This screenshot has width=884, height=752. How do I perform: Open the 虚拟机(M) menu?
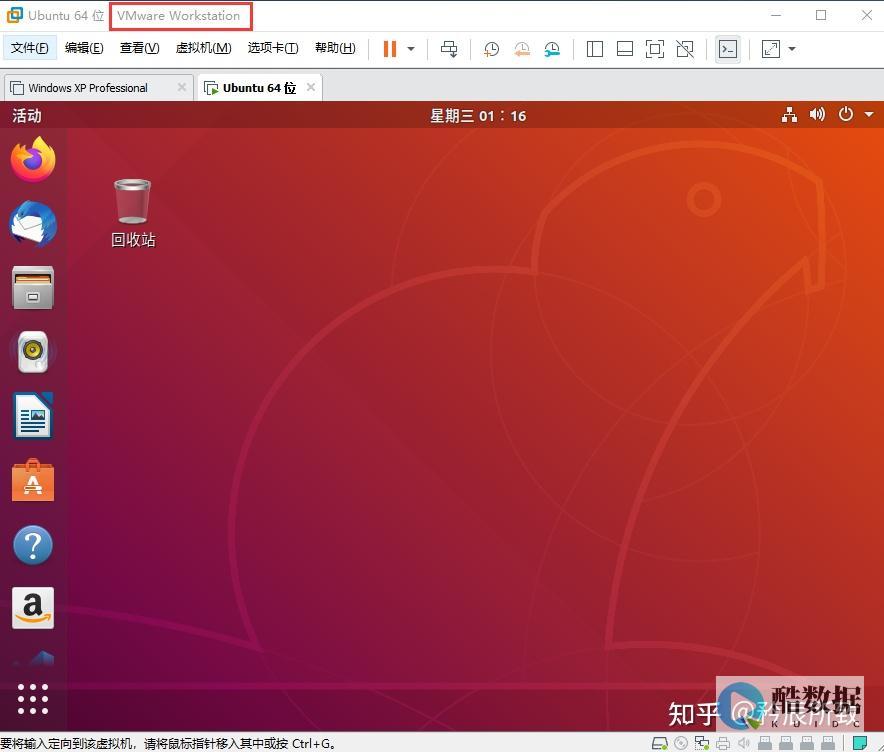204,48
